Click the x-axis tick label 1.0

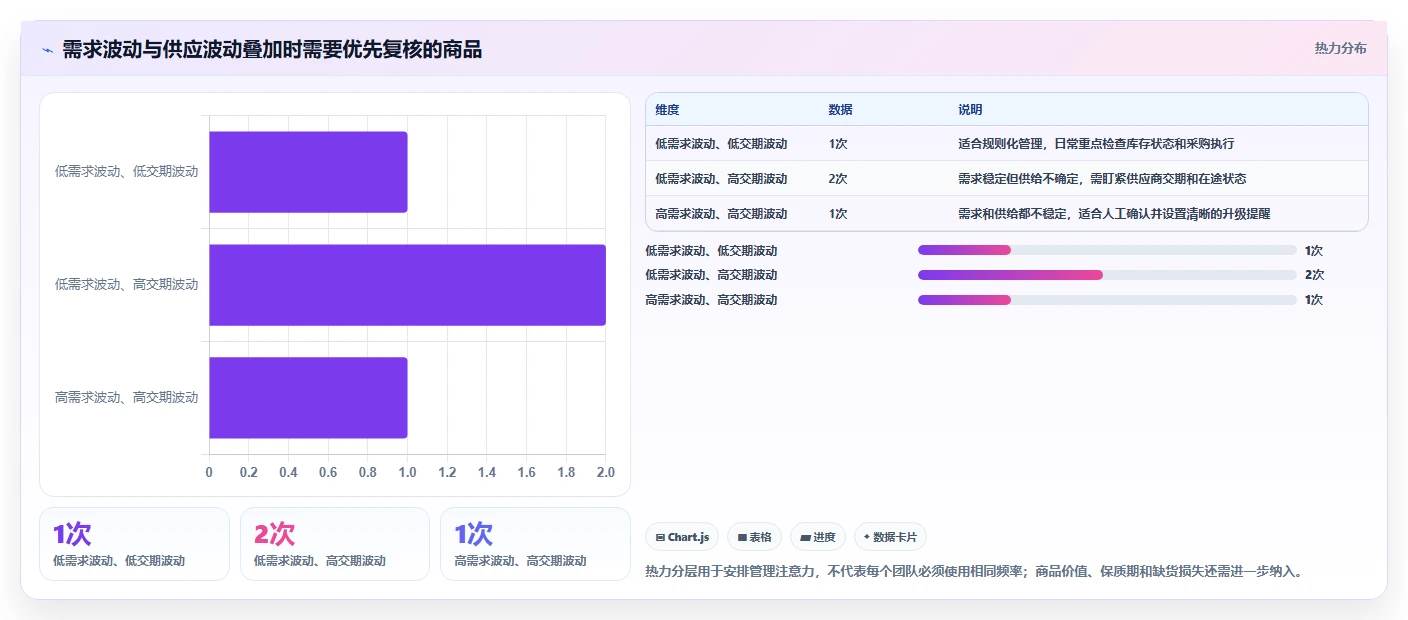407,472
